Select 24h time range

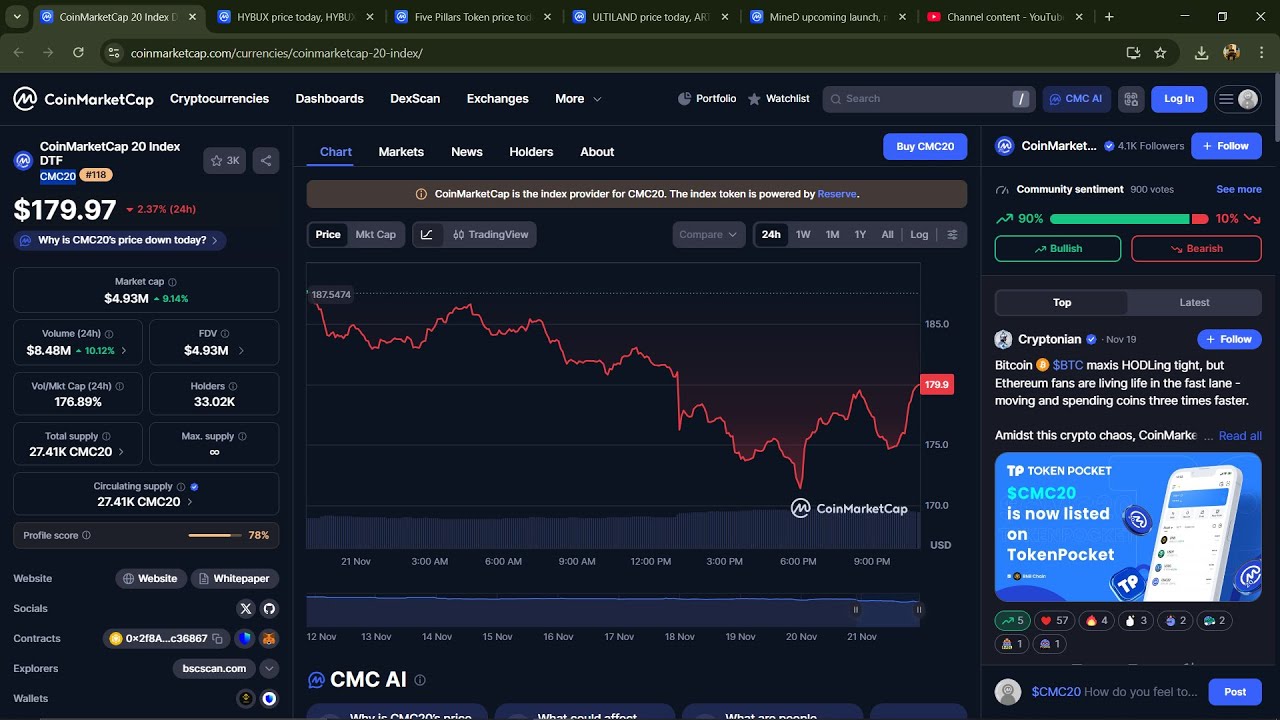[x=771, y=235]
